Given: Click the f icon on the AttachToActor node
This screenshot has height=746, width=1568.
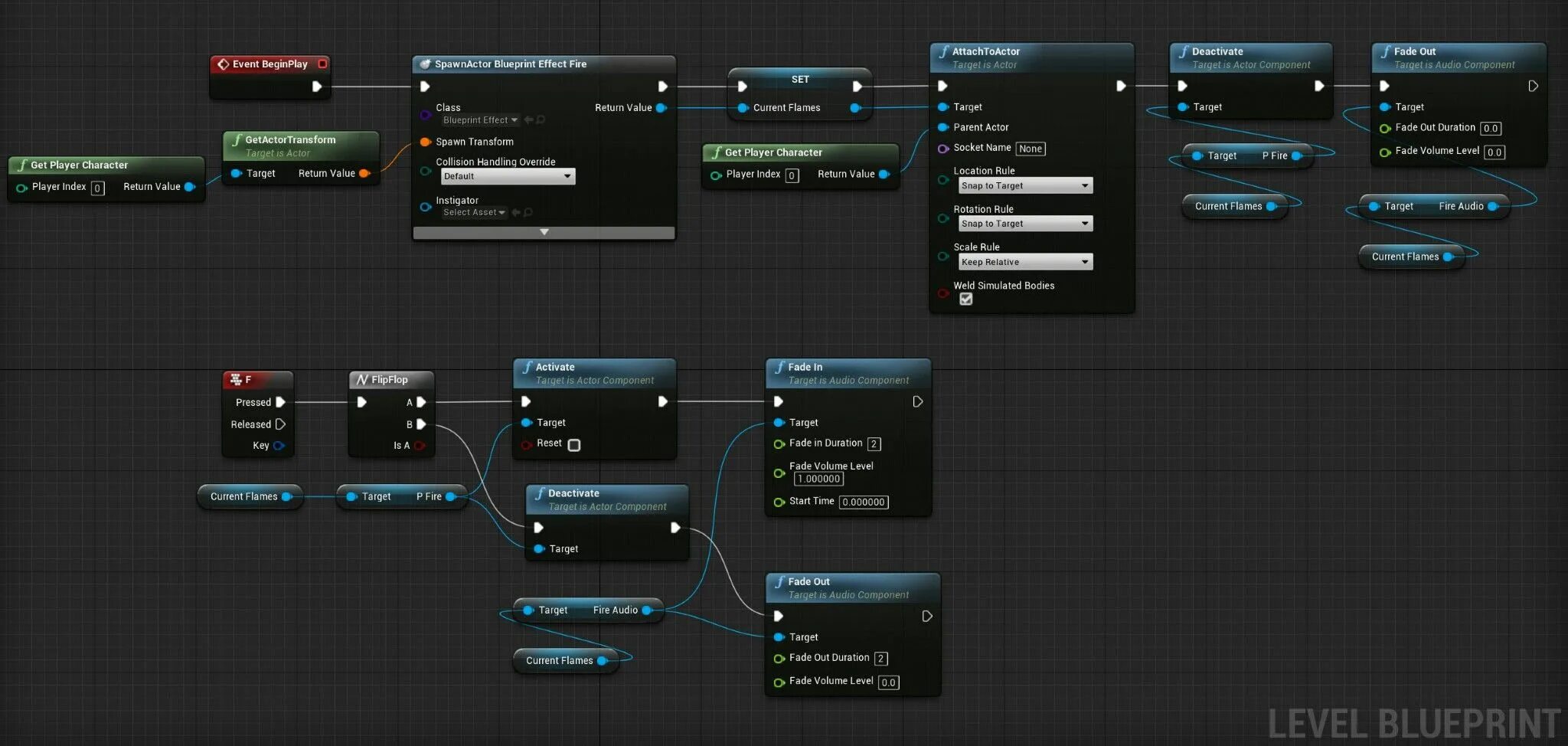Looking at the screenshot, I should (944, 51).
